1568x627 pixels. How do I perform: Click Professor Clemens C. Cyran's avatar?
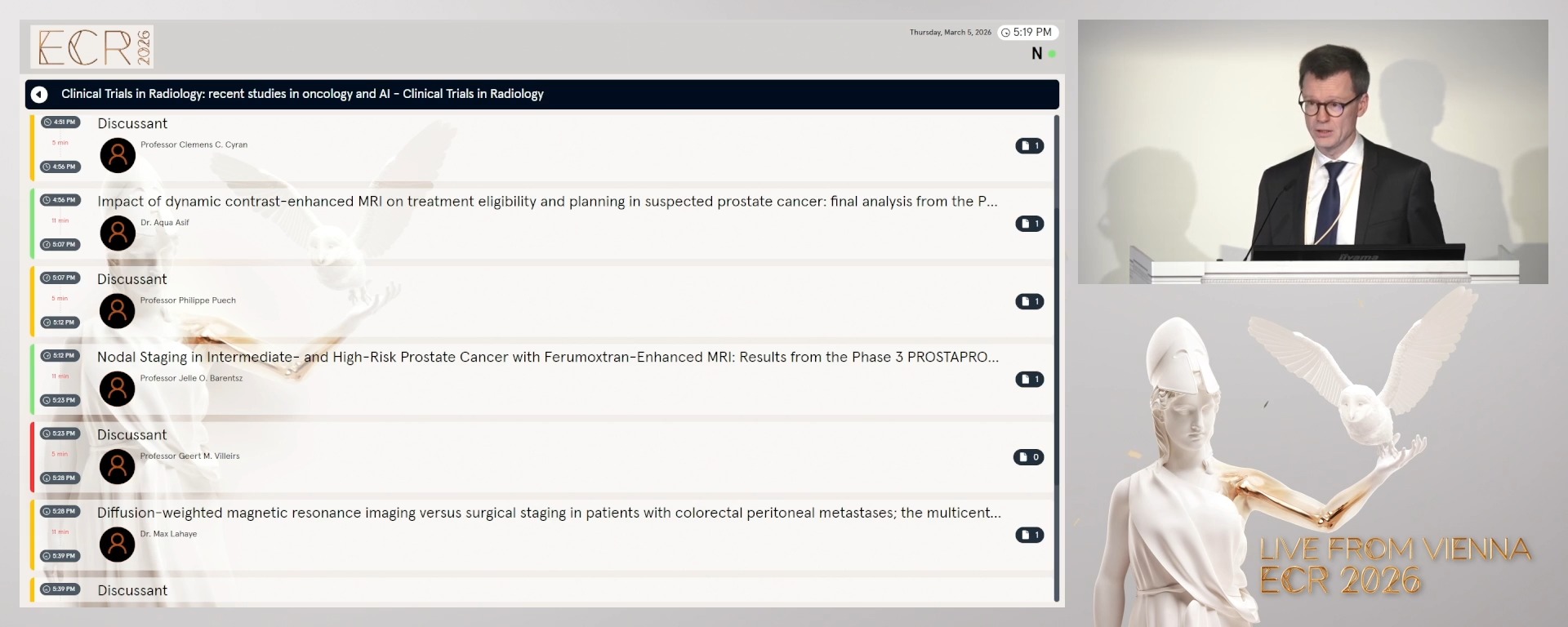pyautogui.click(x=118, y=155)
